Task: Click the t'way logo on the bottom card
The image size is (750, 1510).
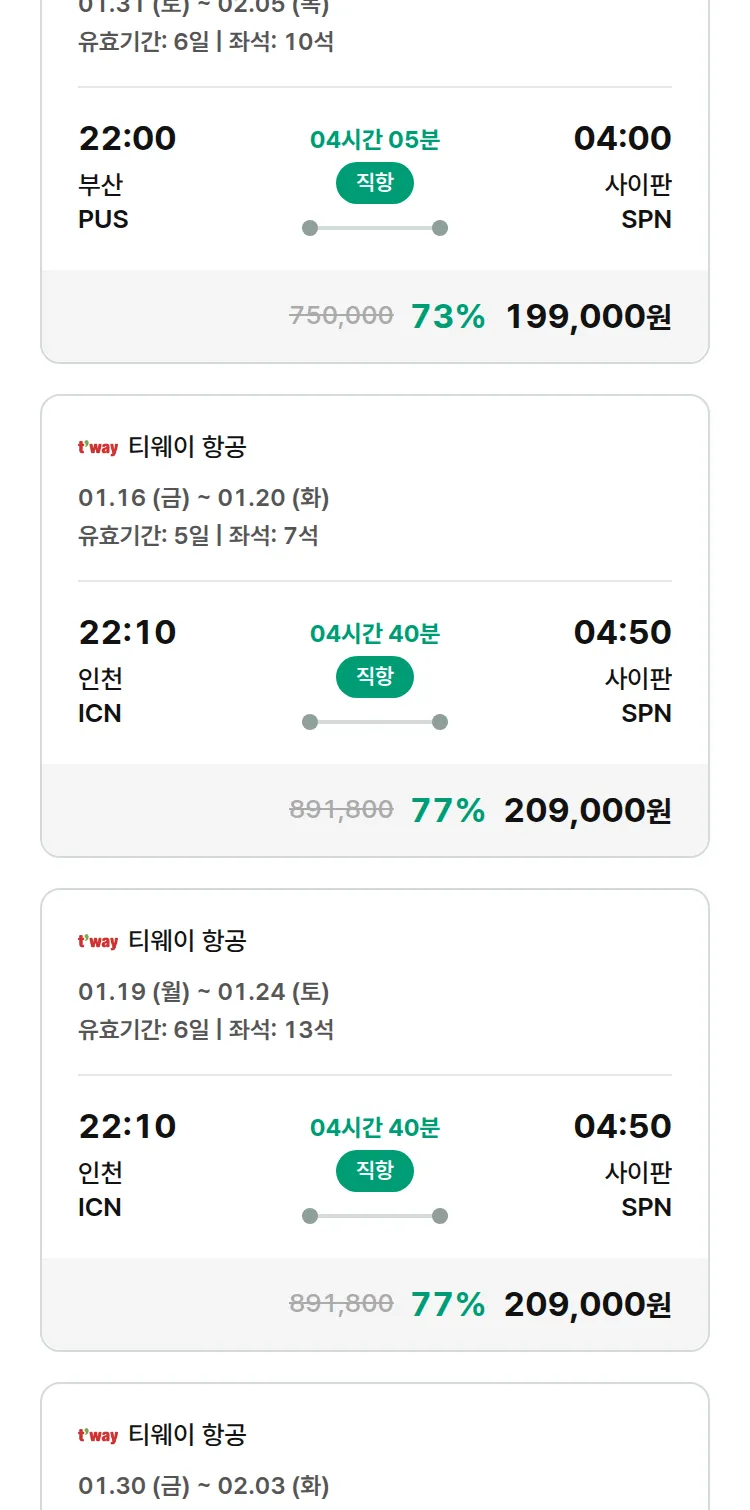Action: (x=97, y=1435)
